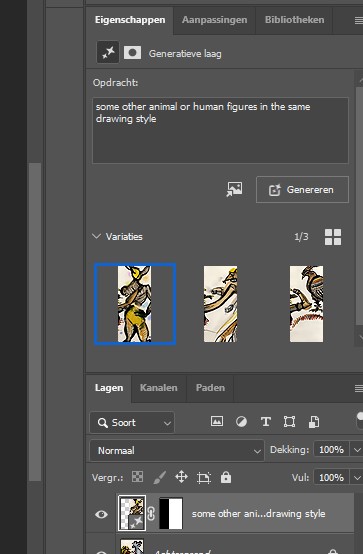The width and height of the screenshot is (363, 554).
Task: Open the Eigenschappen panel menu
Action: pyautogui.click(x=358, y=21)
